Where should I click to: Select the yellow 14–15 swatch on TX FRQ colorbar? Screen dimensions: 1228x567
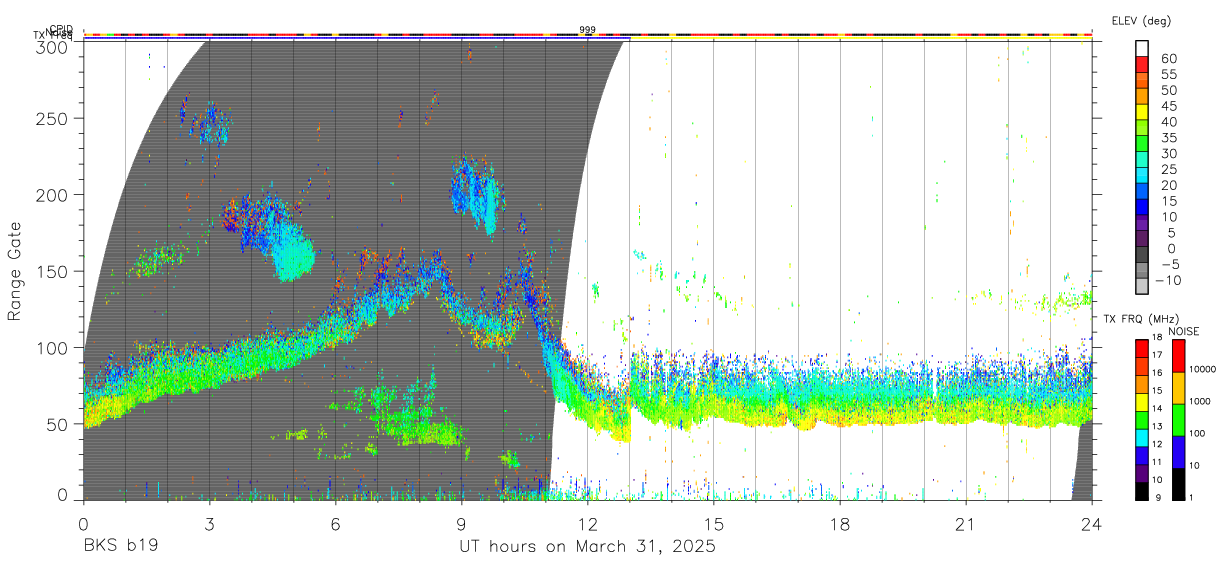coord(1142,402)
